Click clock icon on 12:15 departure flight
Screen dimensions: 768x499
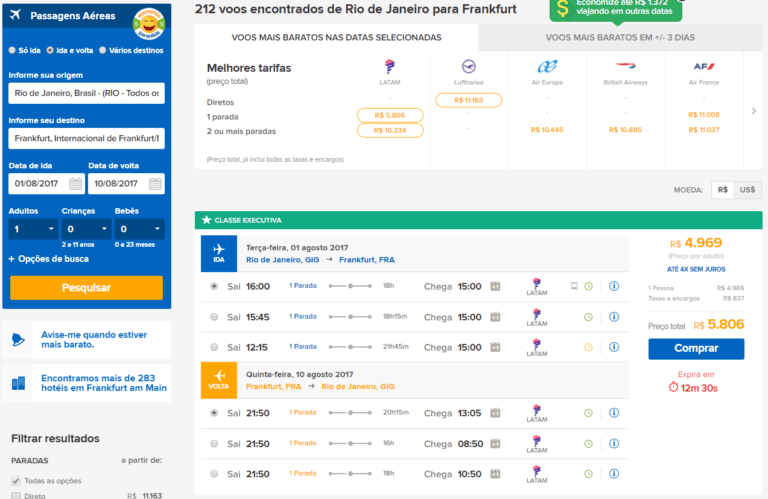[588, 348]
